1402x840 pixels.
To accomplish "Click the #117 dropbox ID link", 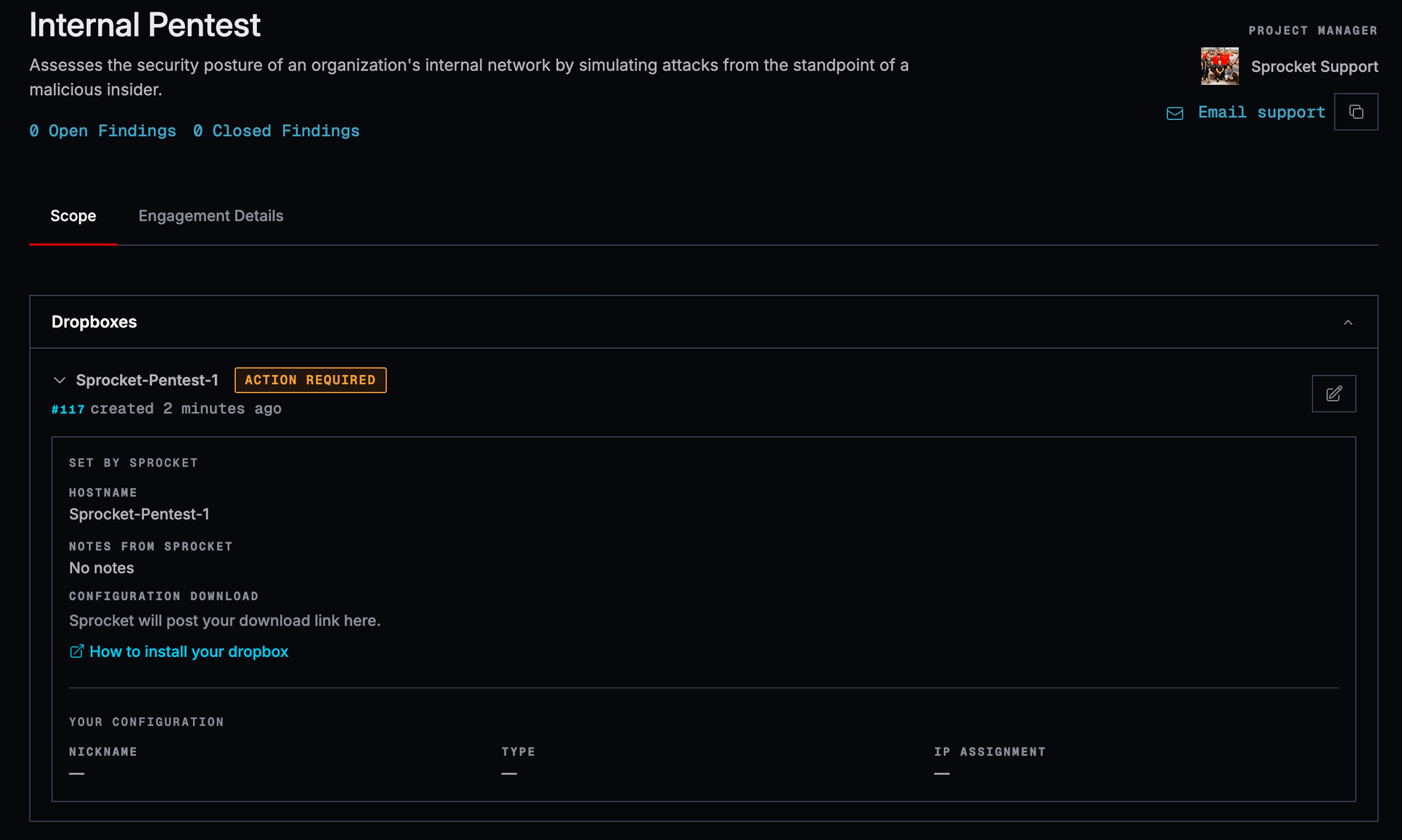I will 68,409.
